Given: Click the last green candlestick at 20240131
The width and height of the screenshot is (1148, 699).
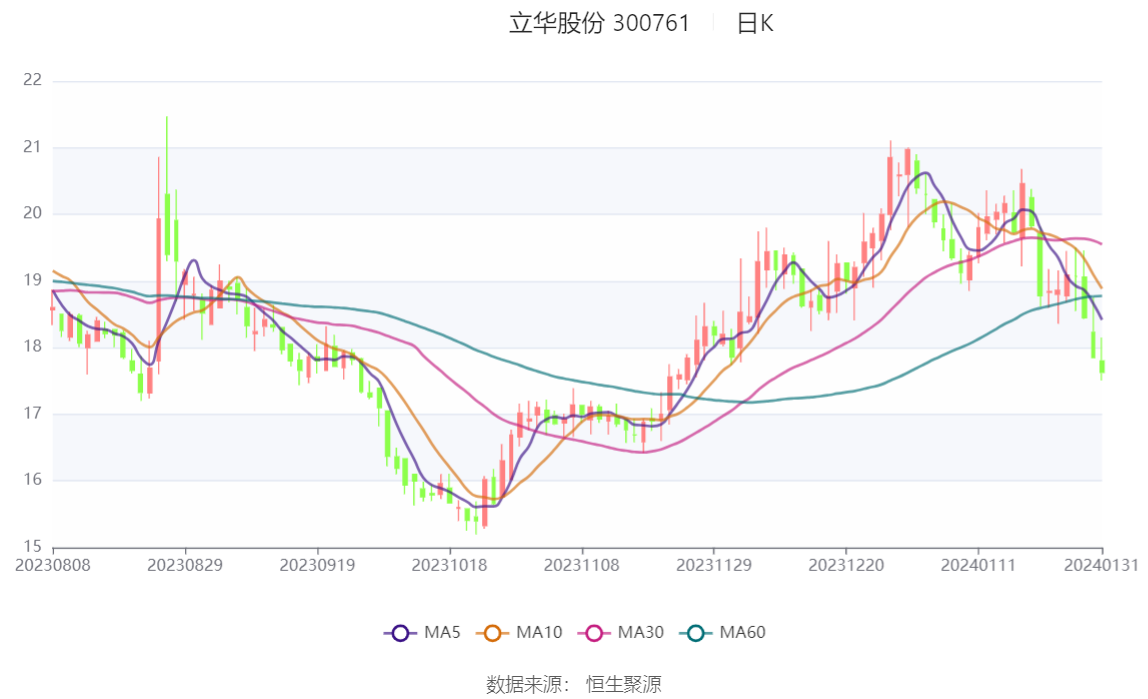Looking at the screenshot, I should pyautogui.click(x=1102, y=365).
